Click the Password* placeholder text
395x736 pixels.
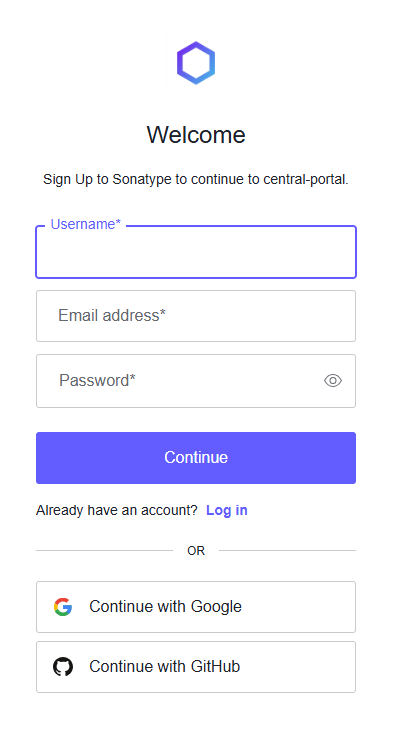point(97,380)
